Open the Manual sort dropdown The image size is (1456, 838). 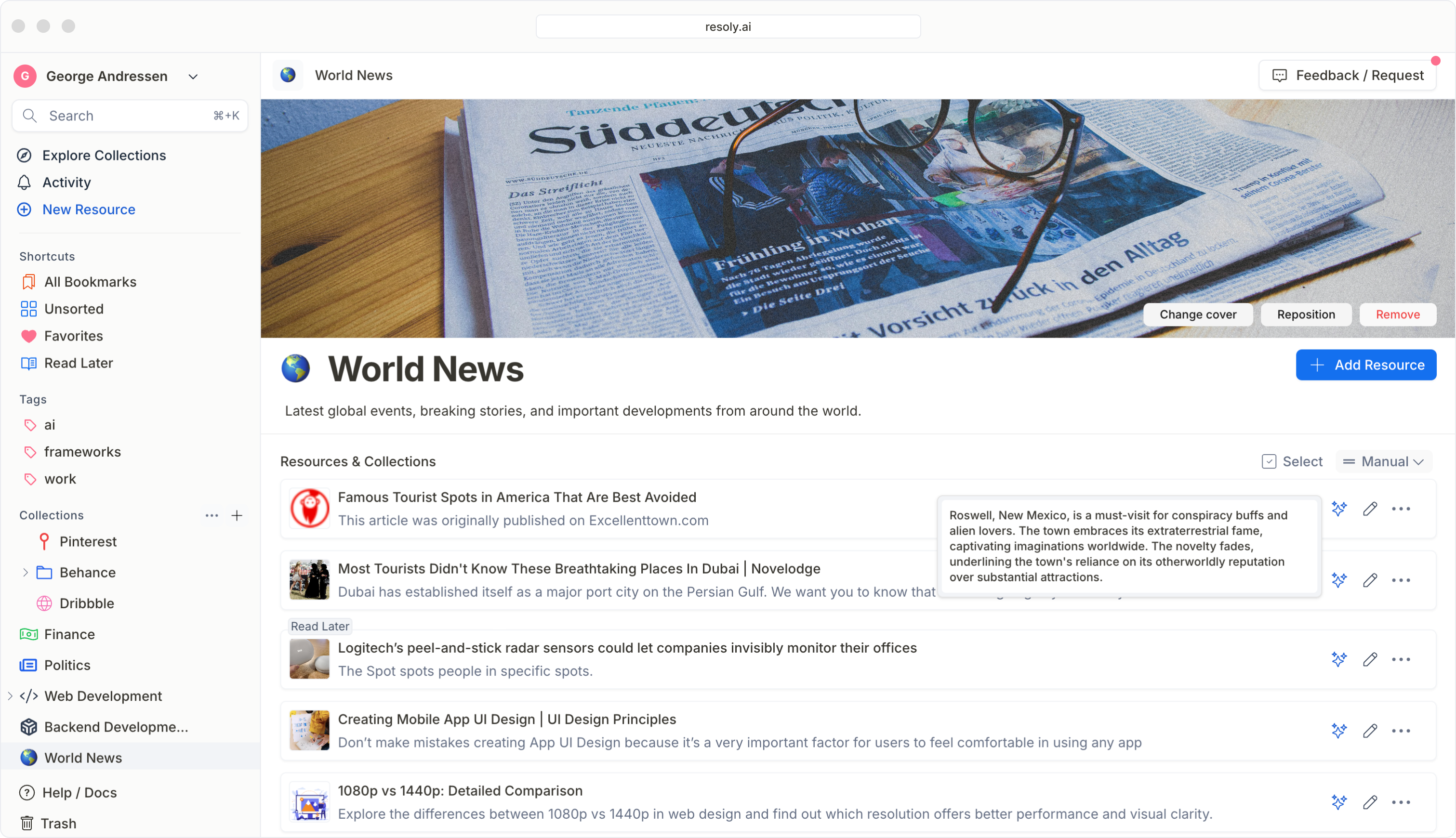coord(1382,461)
